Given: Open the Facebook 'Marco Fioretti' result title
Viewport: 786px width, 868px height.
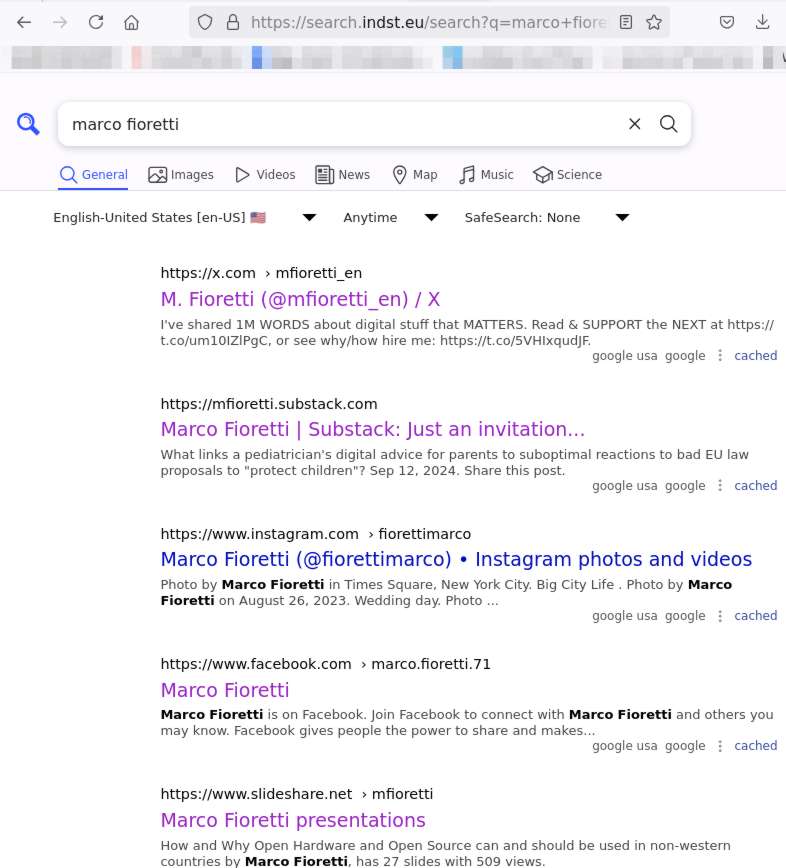Looking at the screenshot, I should (x=225, y=690).
